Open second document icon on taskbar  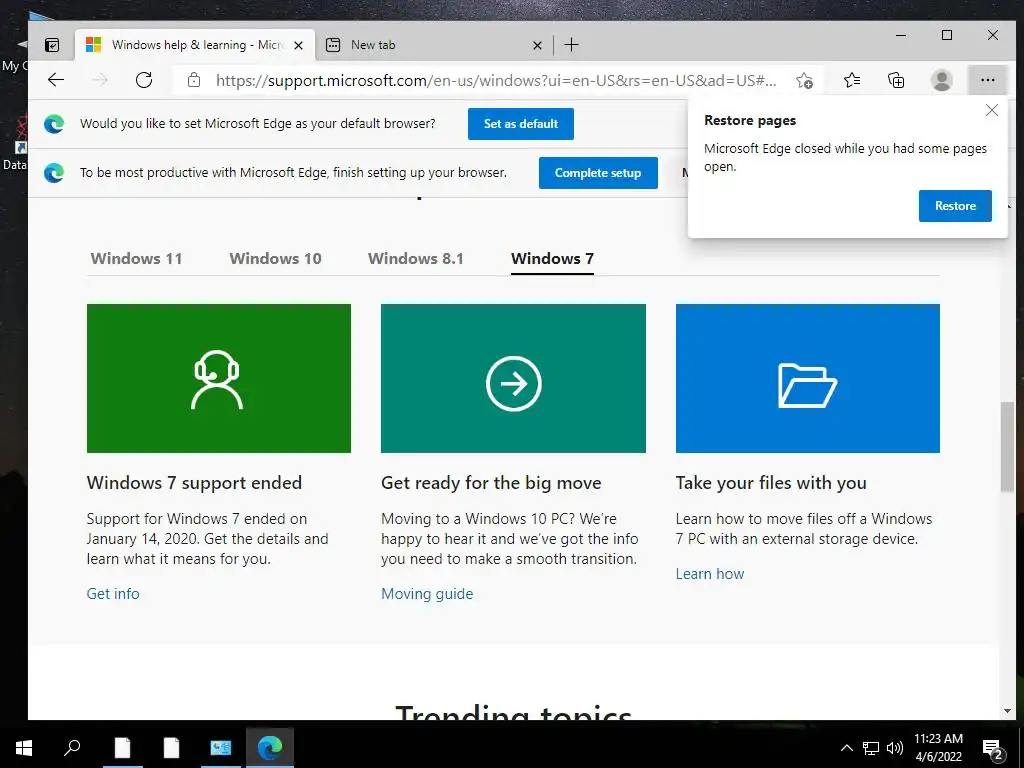[171, 748]
